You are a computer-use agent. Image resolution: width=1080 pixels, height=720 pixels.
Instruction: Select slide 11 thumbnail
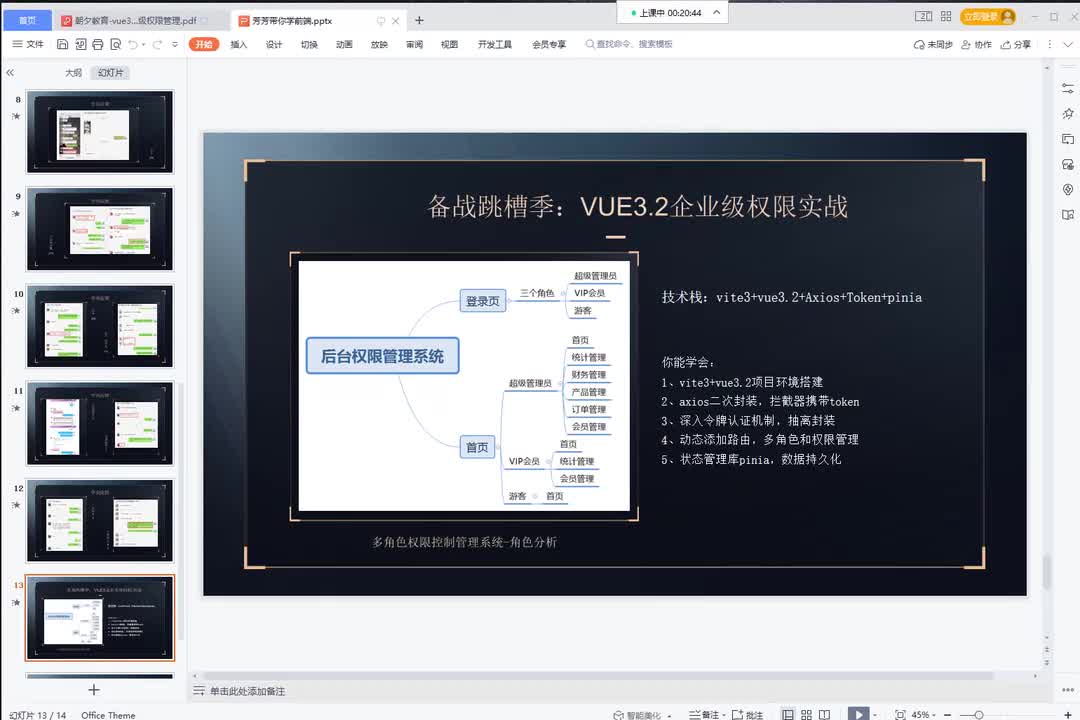point(100,423)
